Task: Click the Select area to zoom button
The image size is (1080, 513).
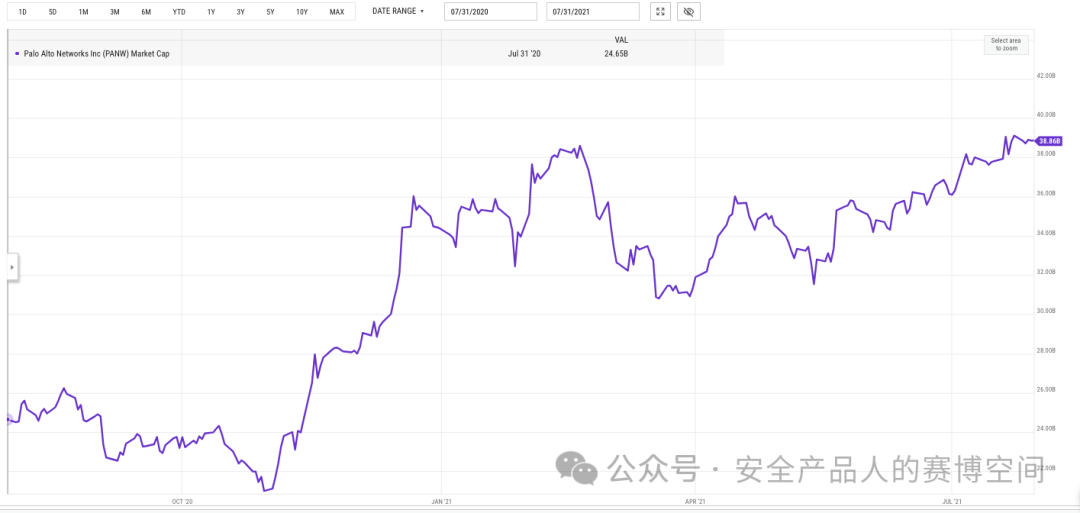Action: [1006, 45]
